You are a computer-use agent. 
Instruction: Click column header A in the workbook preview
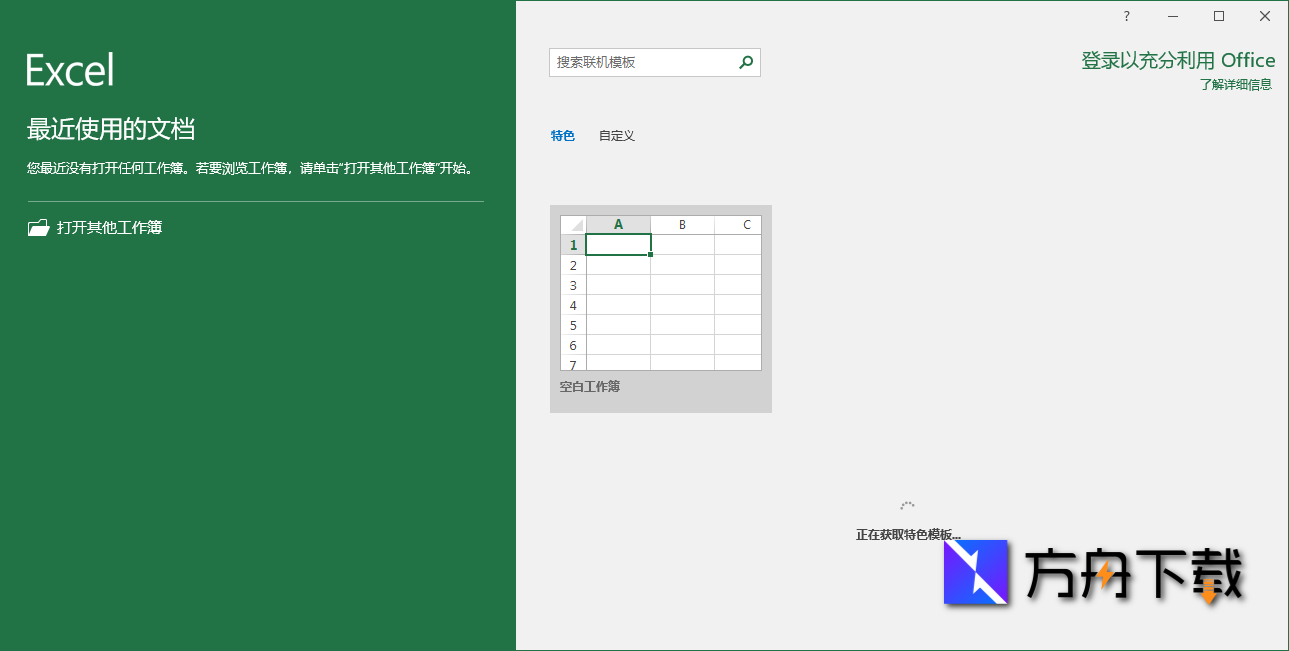coord(617,224)
